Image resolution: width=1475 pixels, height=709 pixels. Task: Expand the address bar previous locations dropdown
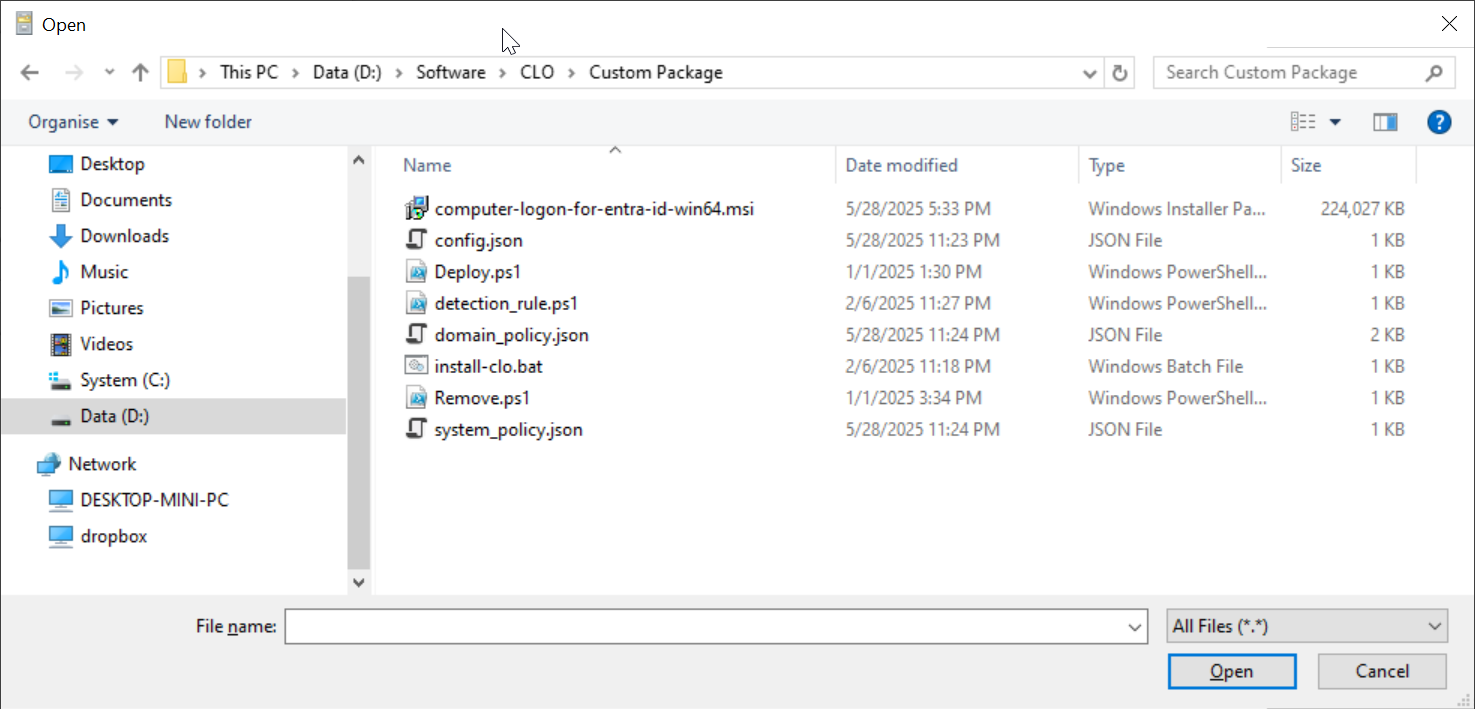[1090, 73]
